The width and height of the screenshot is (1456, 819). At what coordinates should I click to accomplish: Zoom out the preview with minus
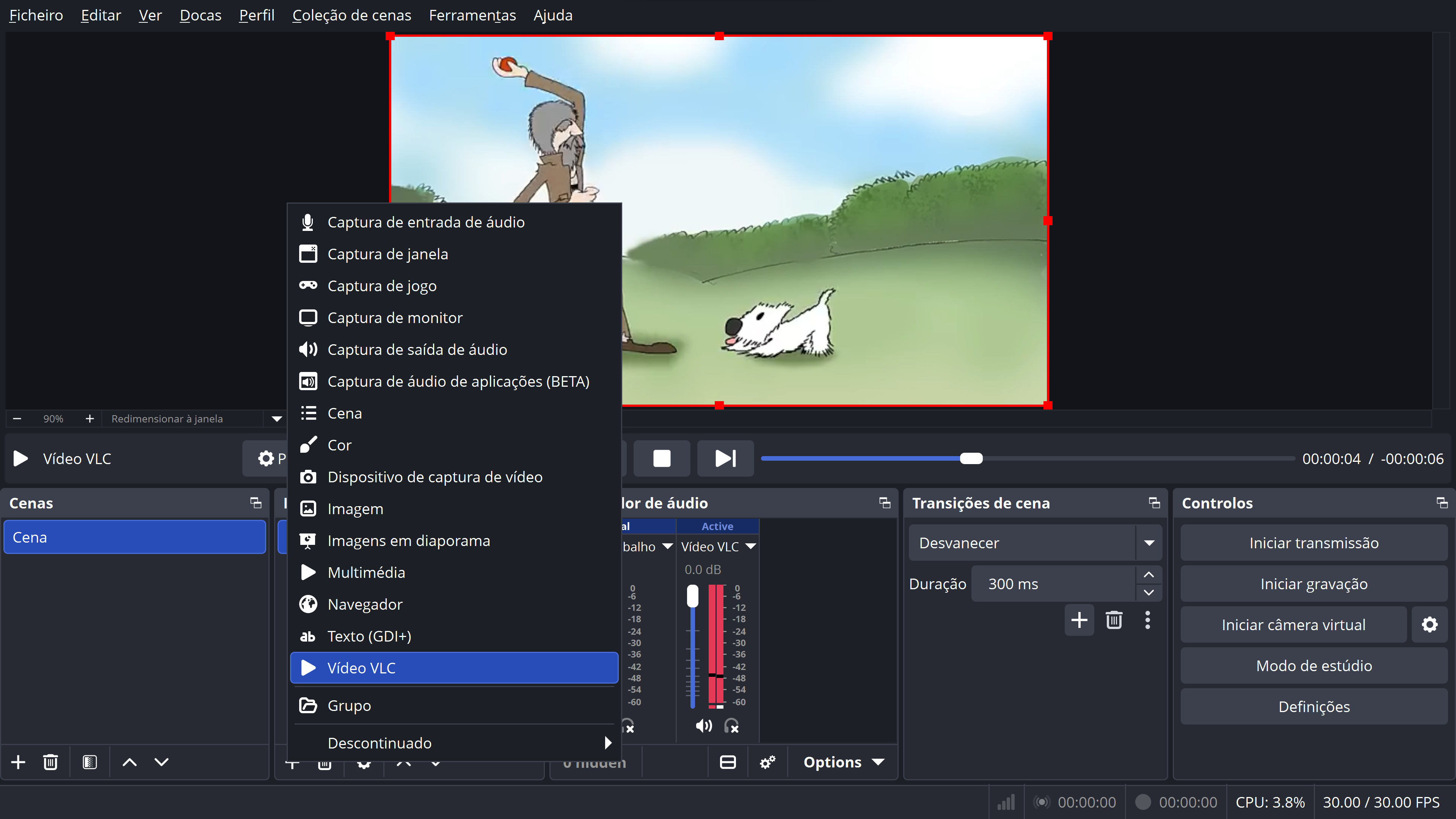17,419
